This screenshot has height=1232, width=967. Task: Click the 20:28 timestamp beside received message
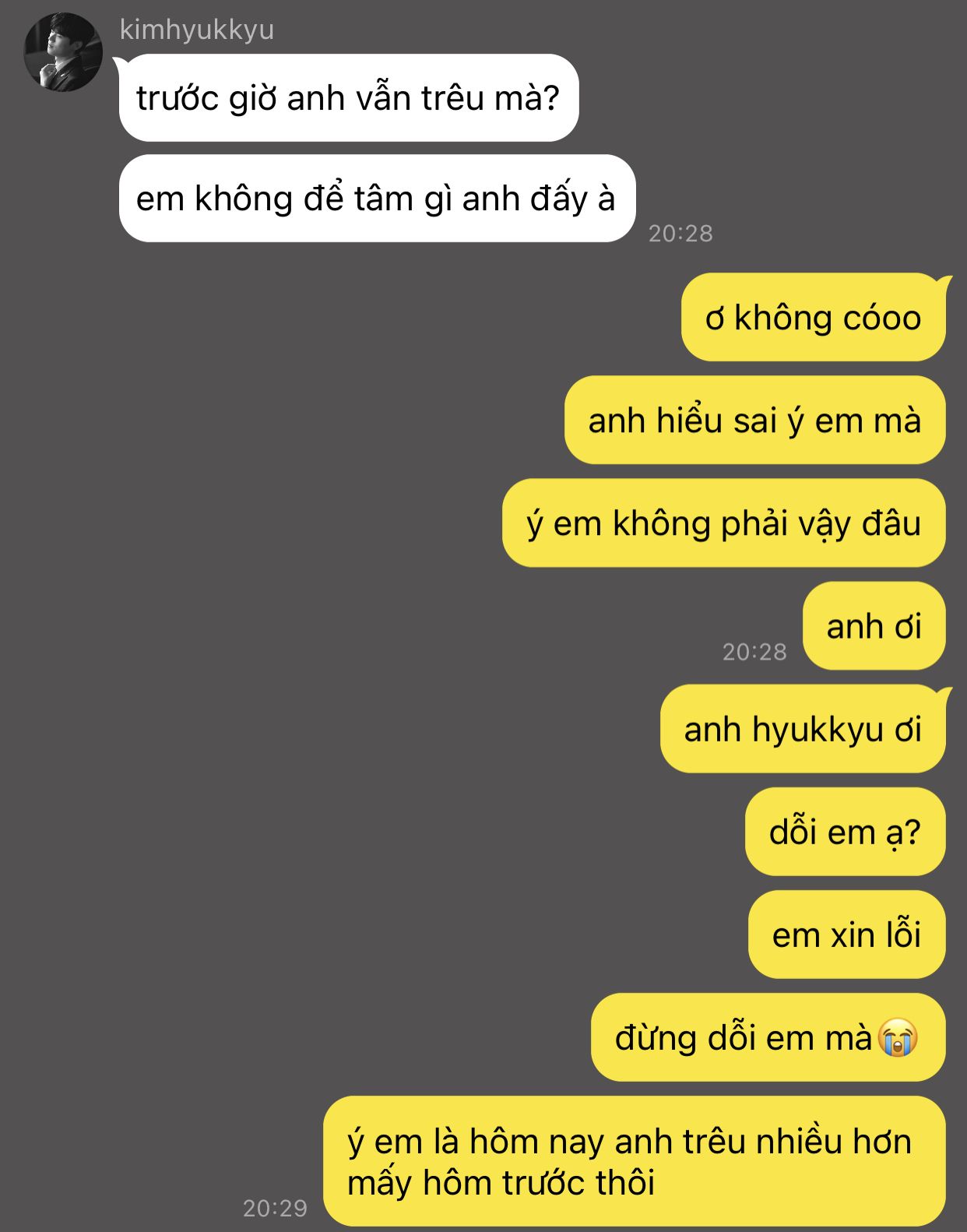pyautogui.click(x=680, y=233)
